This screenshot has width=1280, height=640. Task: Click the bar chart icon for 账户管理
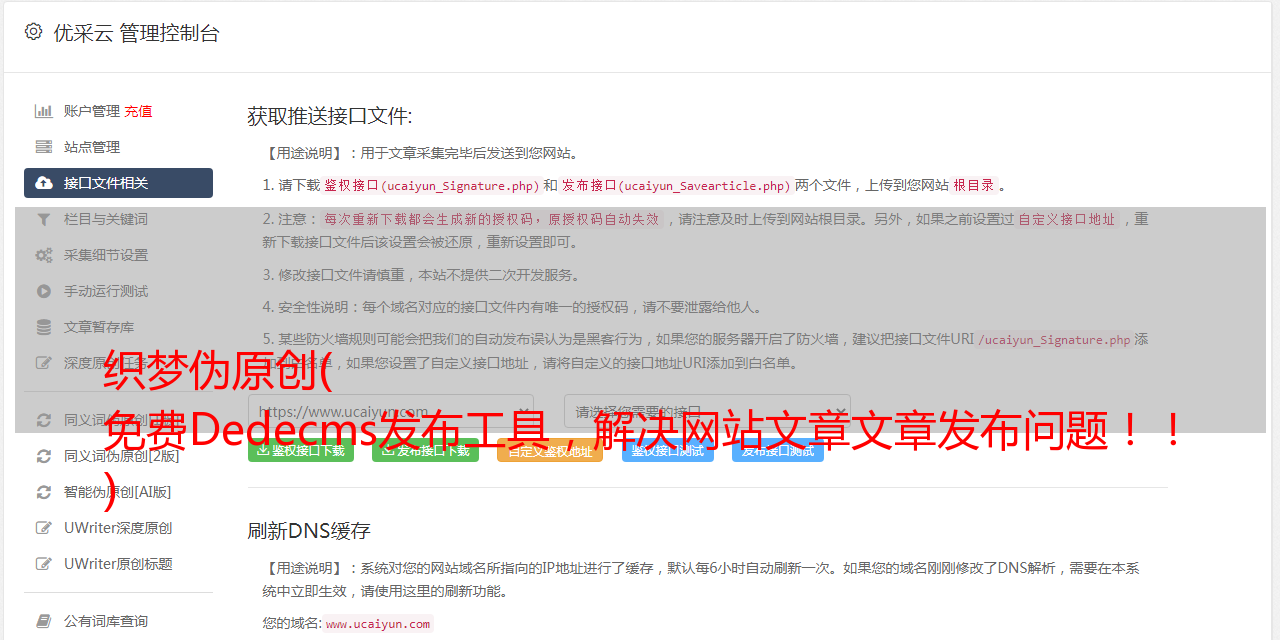tap(44, 111)
